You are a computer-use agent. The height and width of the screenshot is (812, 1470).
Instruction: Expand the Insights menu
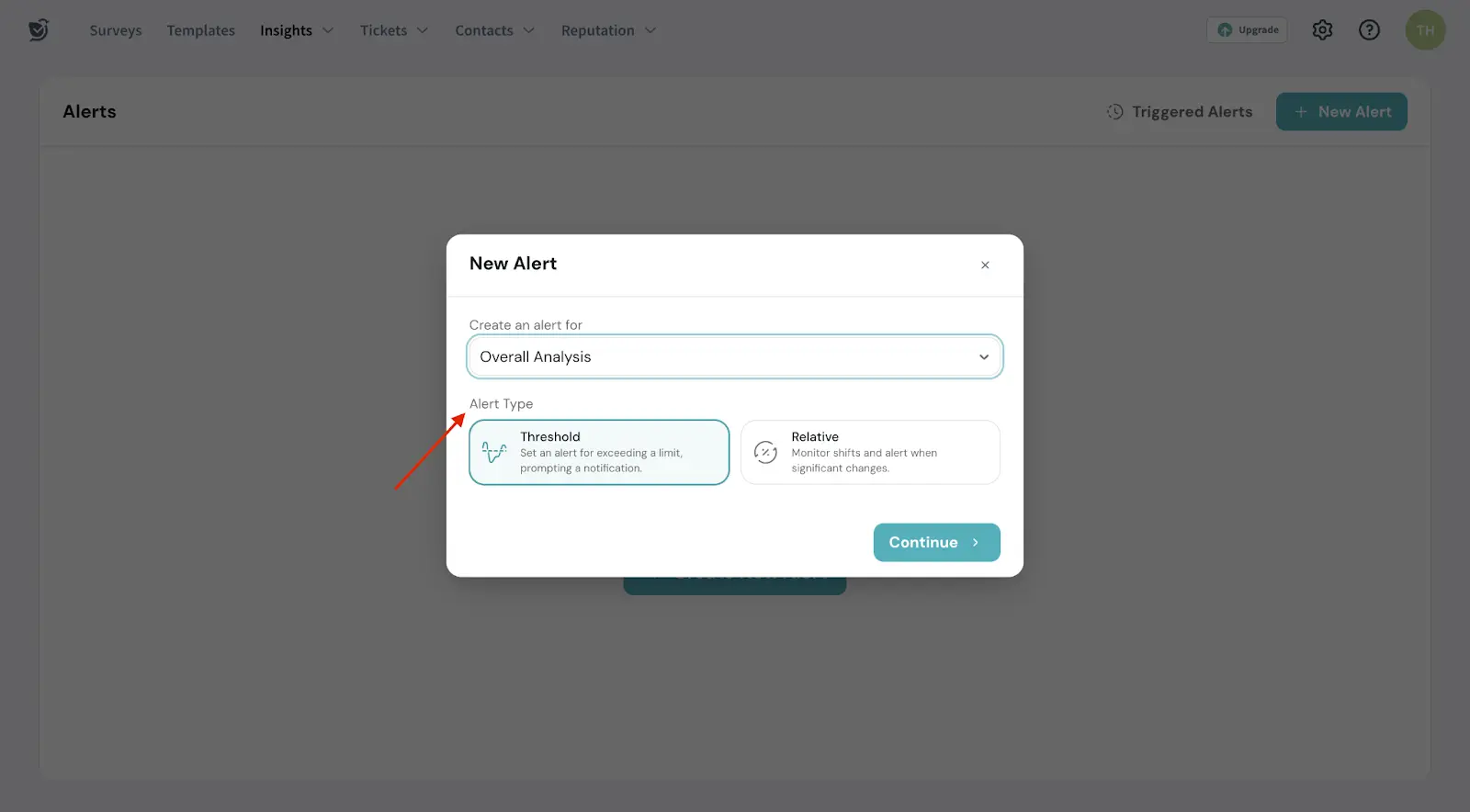296,30
